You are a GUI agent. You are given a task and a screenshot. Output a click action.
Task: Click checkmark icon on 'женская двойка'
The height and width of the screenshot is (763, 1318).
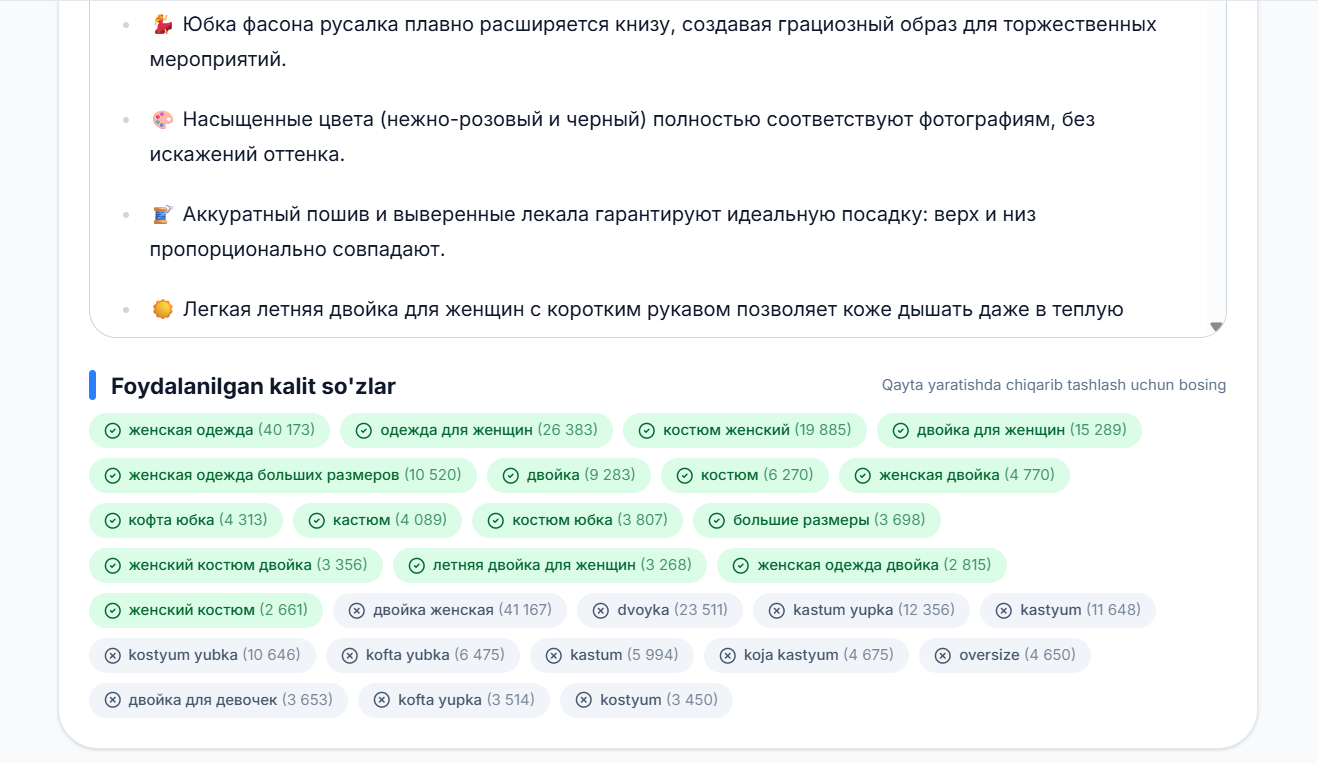tap(863, 475)
